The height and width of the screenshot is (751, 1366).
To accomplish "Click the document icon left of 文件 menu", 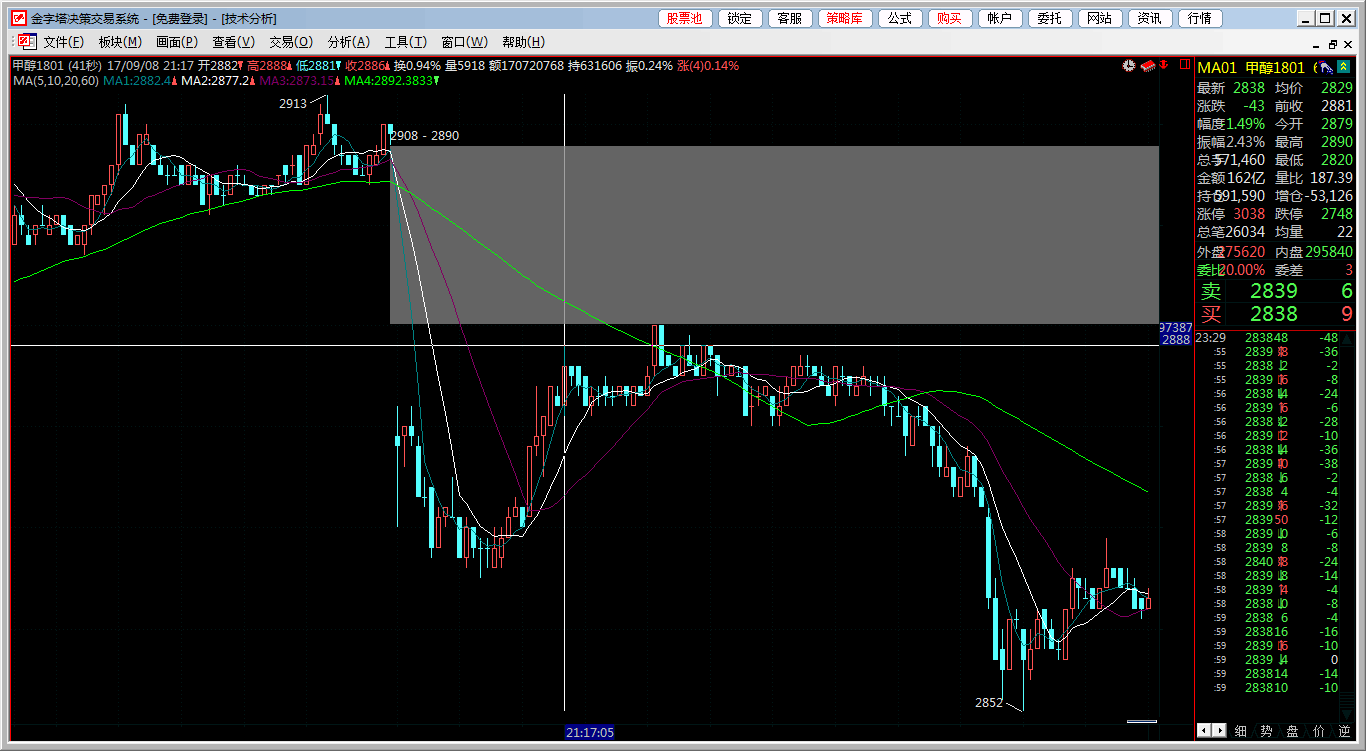I will click(26, 42).
